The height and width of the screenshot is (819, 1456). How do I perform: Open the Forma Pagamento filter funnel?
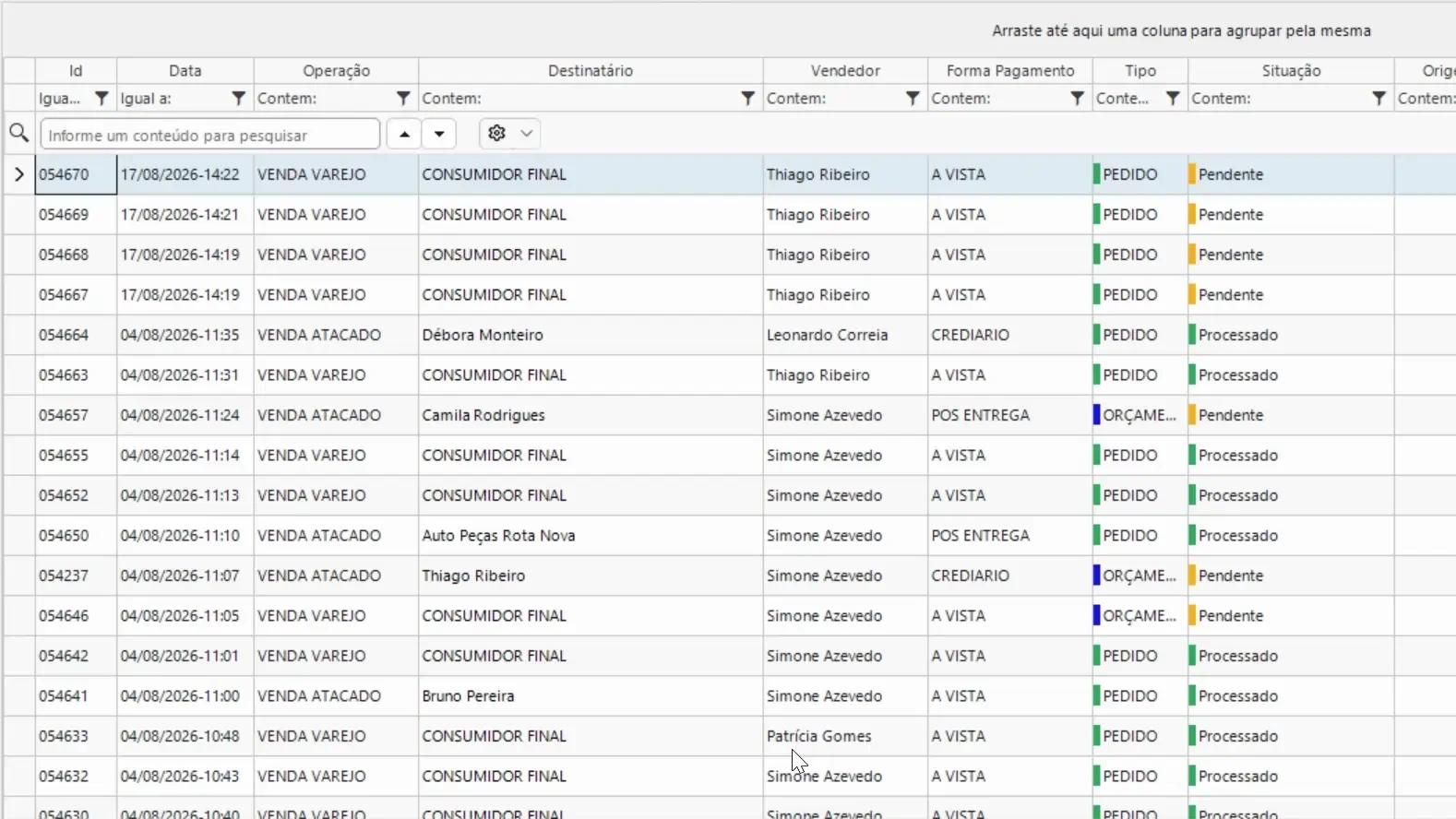point(1077,99)
